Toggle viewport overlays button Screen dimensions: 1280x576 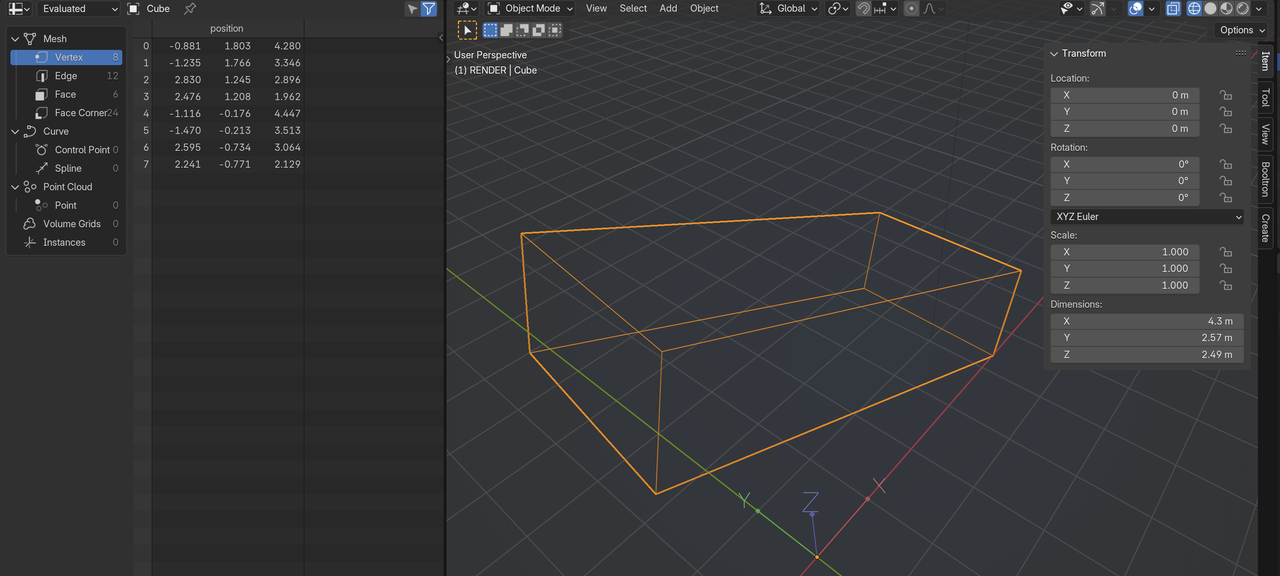pyautogui.click(x=1135, y=8)
